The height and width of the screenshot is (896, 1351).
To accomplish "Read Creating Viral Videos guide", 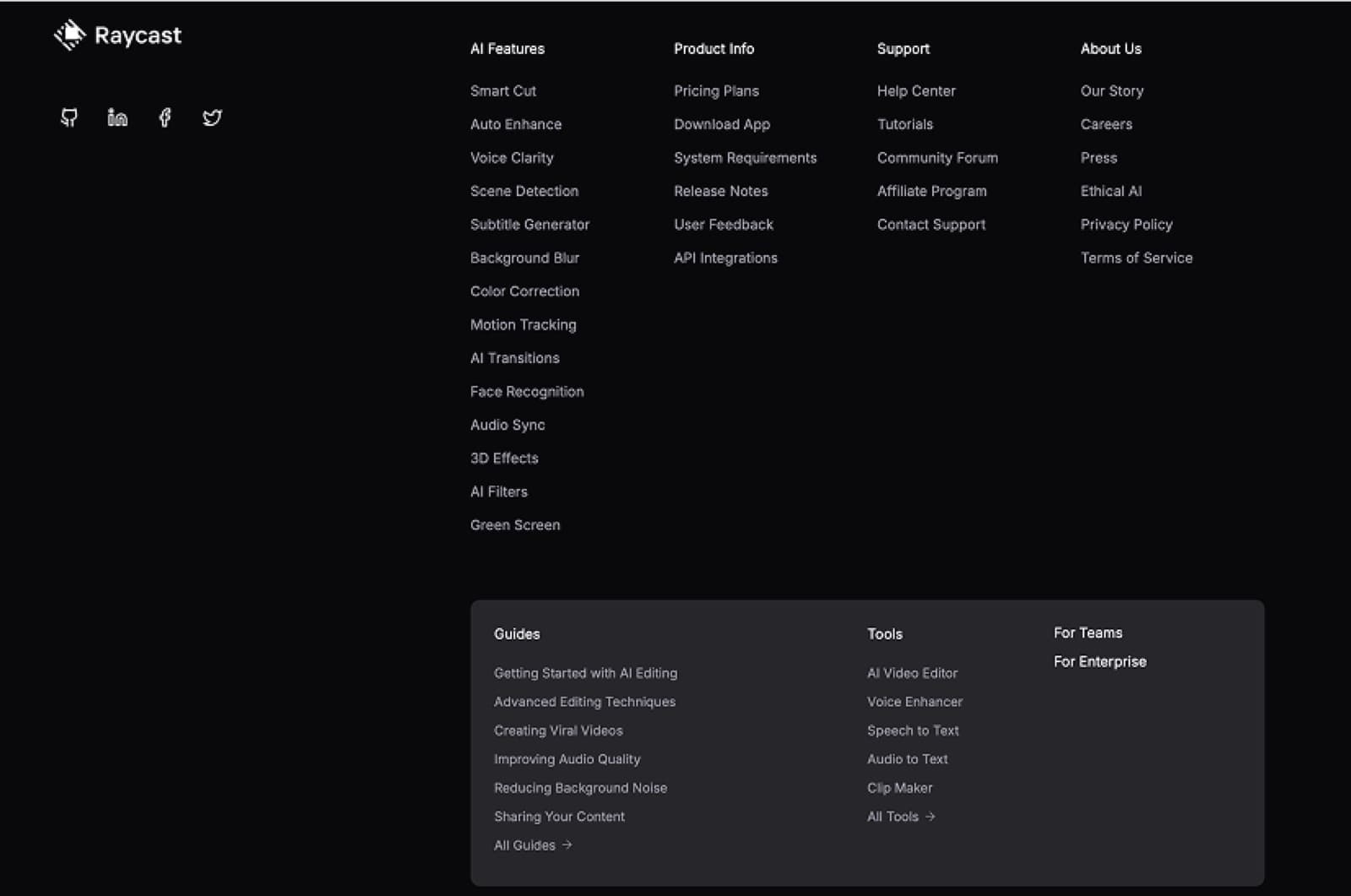I will pyautogui.click(x=558, y=730).
